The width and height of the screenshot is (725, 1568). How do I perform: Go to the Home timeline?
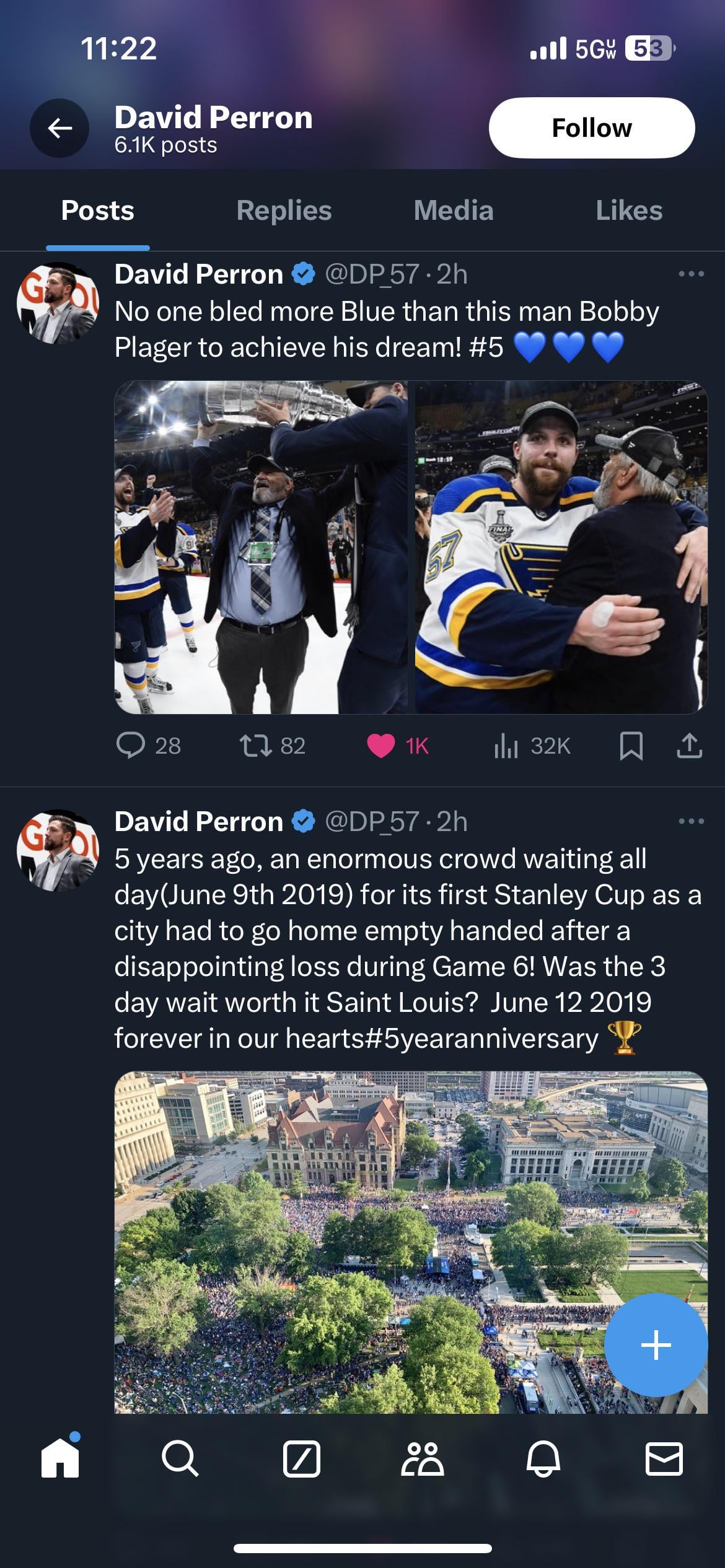pyautogui.click(x=60, y=1459)
